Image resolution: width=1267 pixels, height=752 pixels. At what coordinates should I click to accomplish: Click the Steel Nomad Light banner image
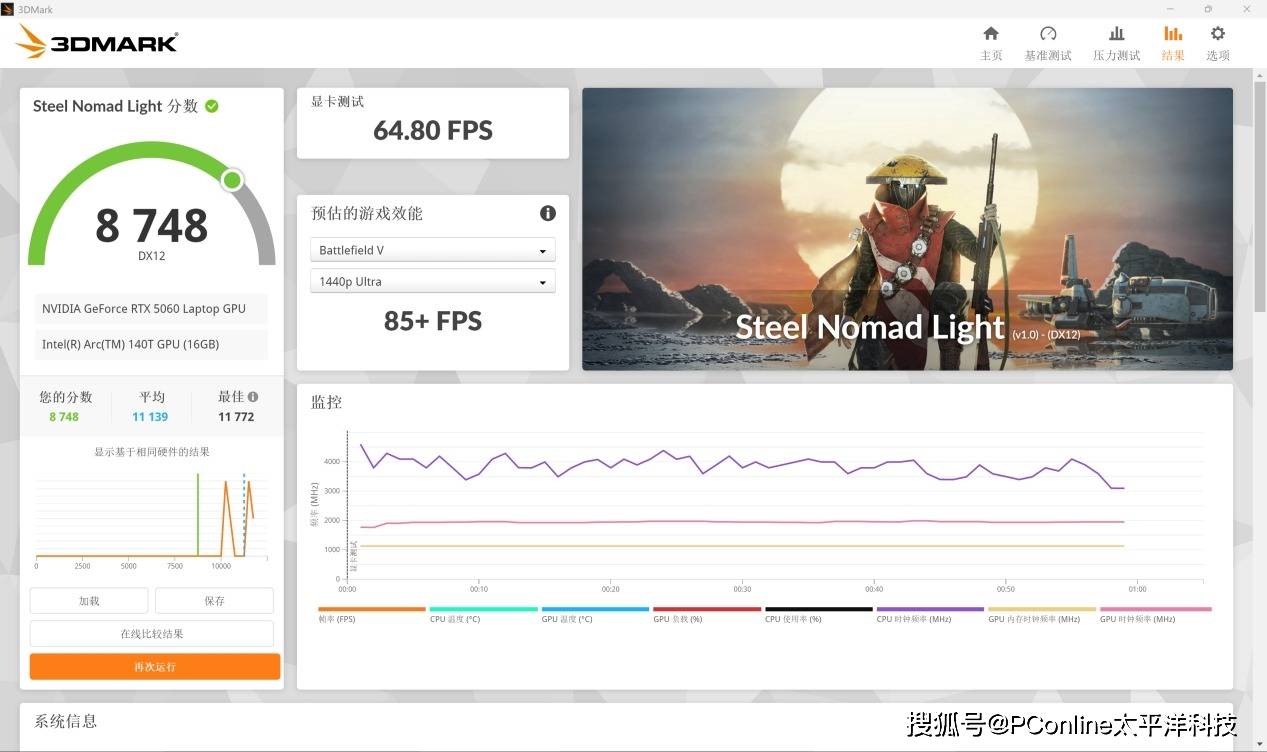(907, 229)
